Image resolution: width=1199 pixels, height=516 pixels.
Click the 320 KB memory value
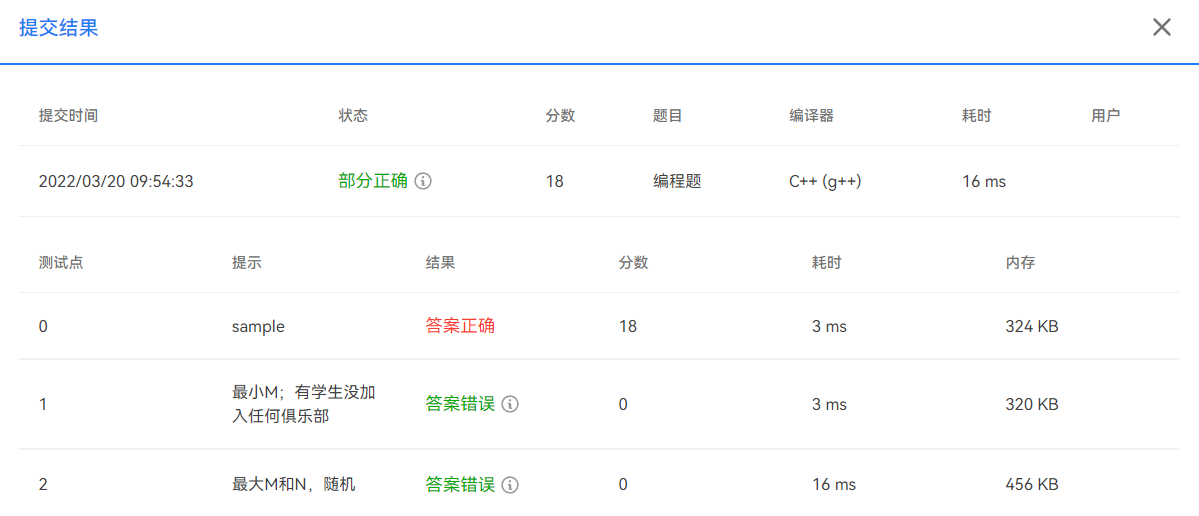point(1032,404)
